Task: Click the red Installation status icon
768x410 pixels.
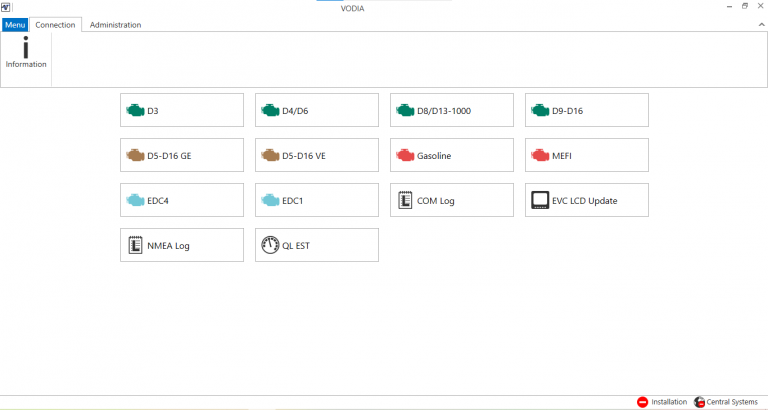Action: (x=642, y=402)
